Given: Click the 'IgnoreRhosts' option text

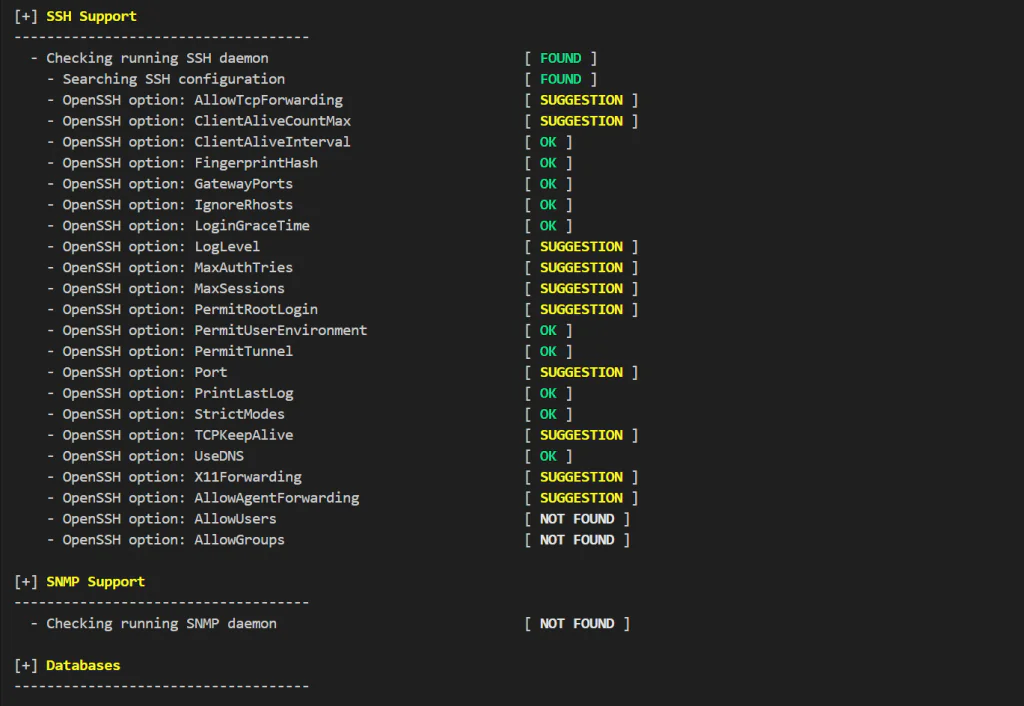Looking at the screenshot, I should pyautogui.click(x=244, y=204).
